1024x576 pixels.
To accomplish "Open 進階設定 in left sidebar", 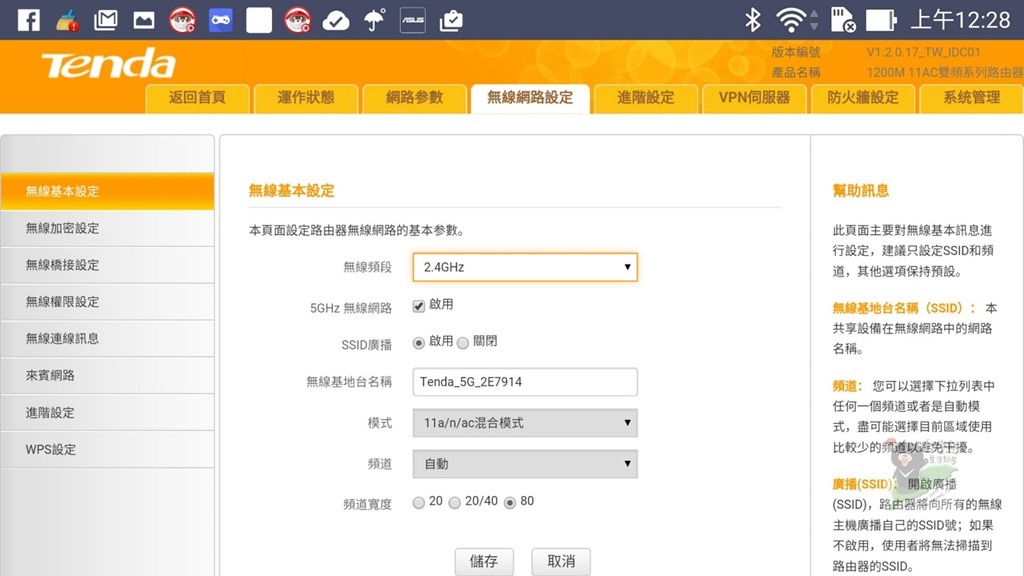I will coord(108,413).
